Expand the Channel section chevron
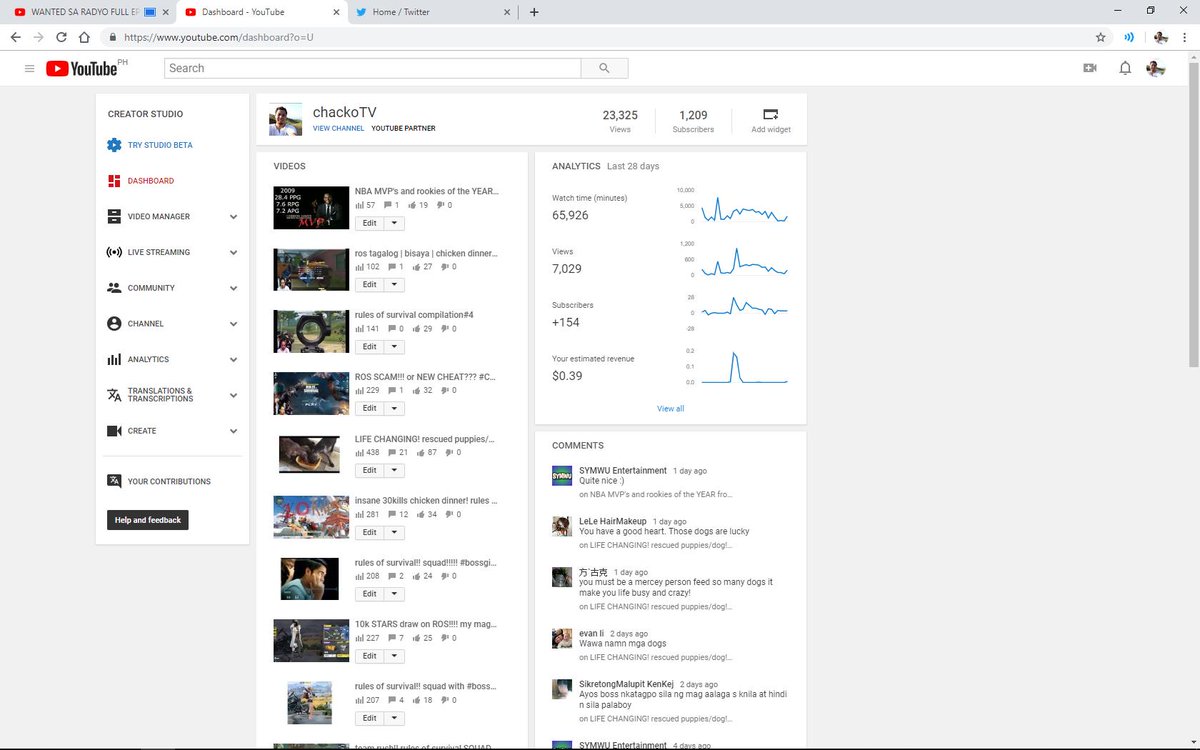1200x750 pixels. [233, 324]
